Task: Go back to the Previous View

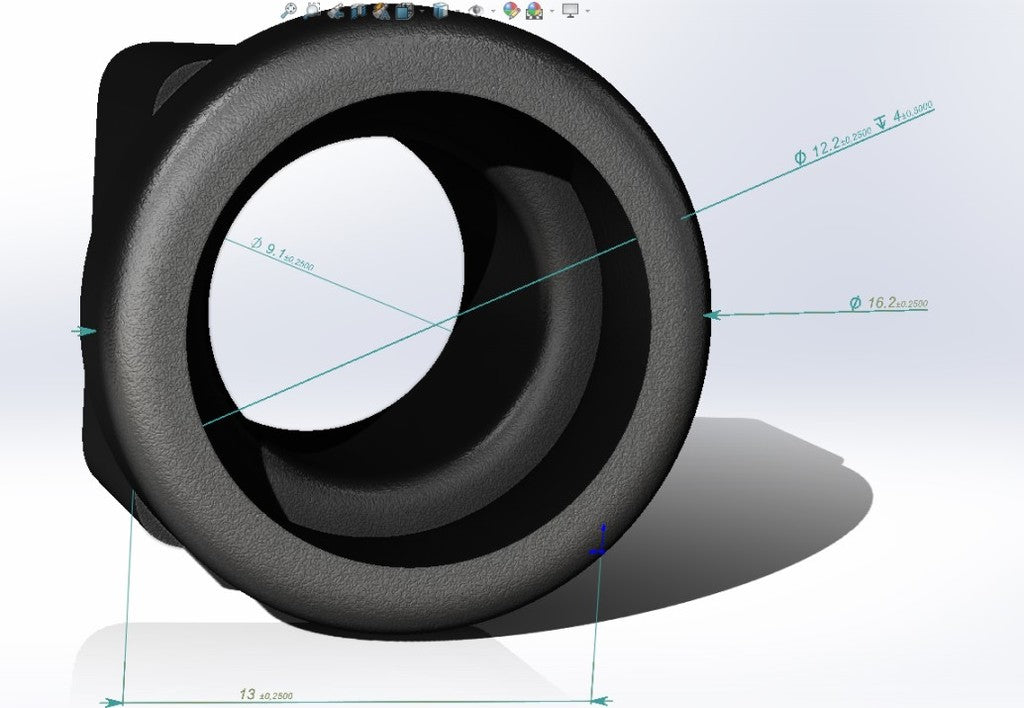Action: click(x=335, y=10)
